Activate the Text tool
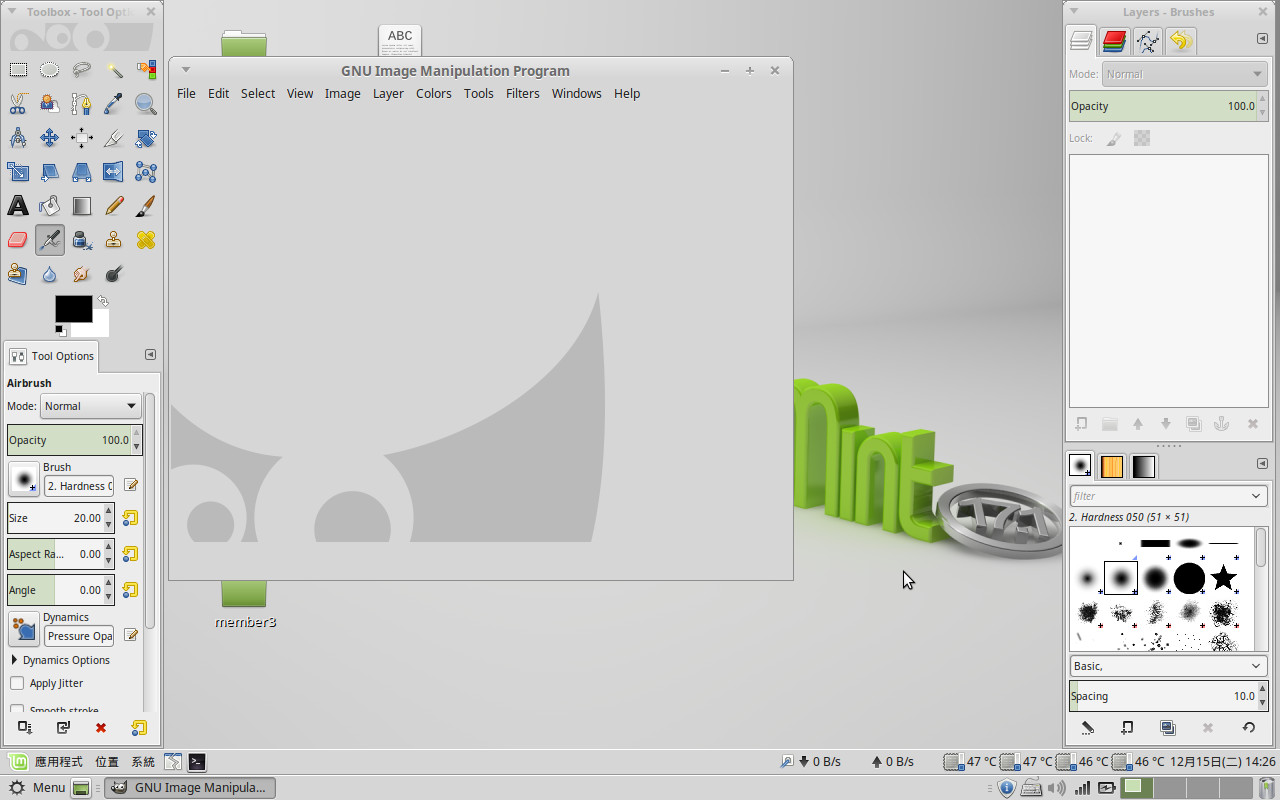The image size is (1280, 800). pos(18,206)
